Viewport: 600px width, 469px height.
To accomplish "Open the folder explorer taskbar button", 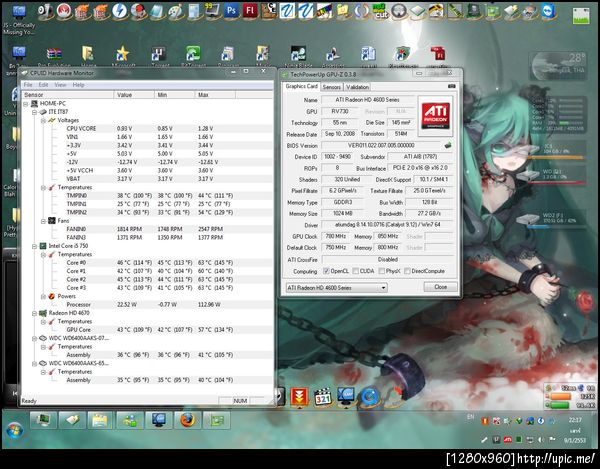I will [100, 420].
